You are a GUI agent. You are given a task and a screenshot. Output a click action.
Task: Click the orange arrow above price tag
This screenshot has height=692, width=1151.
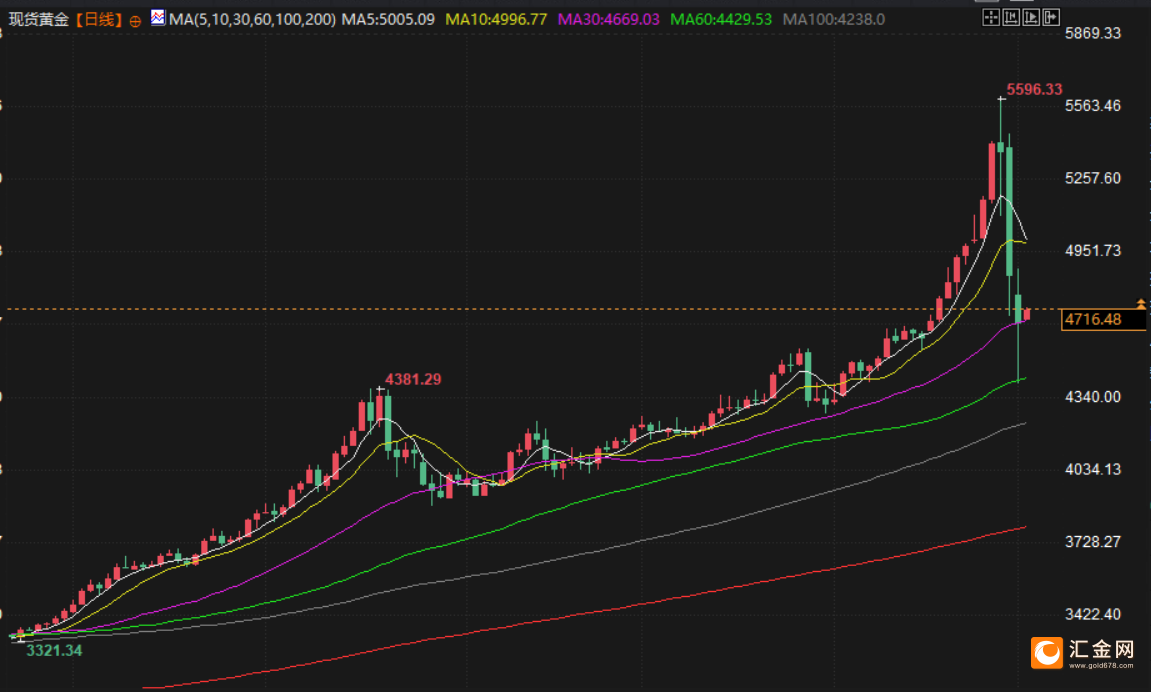point(1141,303)
